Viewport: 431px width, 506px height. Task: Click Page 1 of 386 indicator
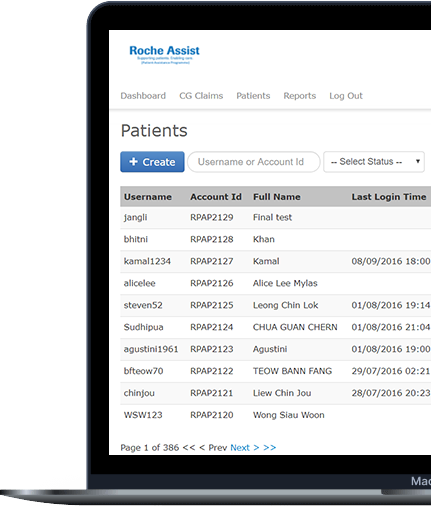click(150, 448)
